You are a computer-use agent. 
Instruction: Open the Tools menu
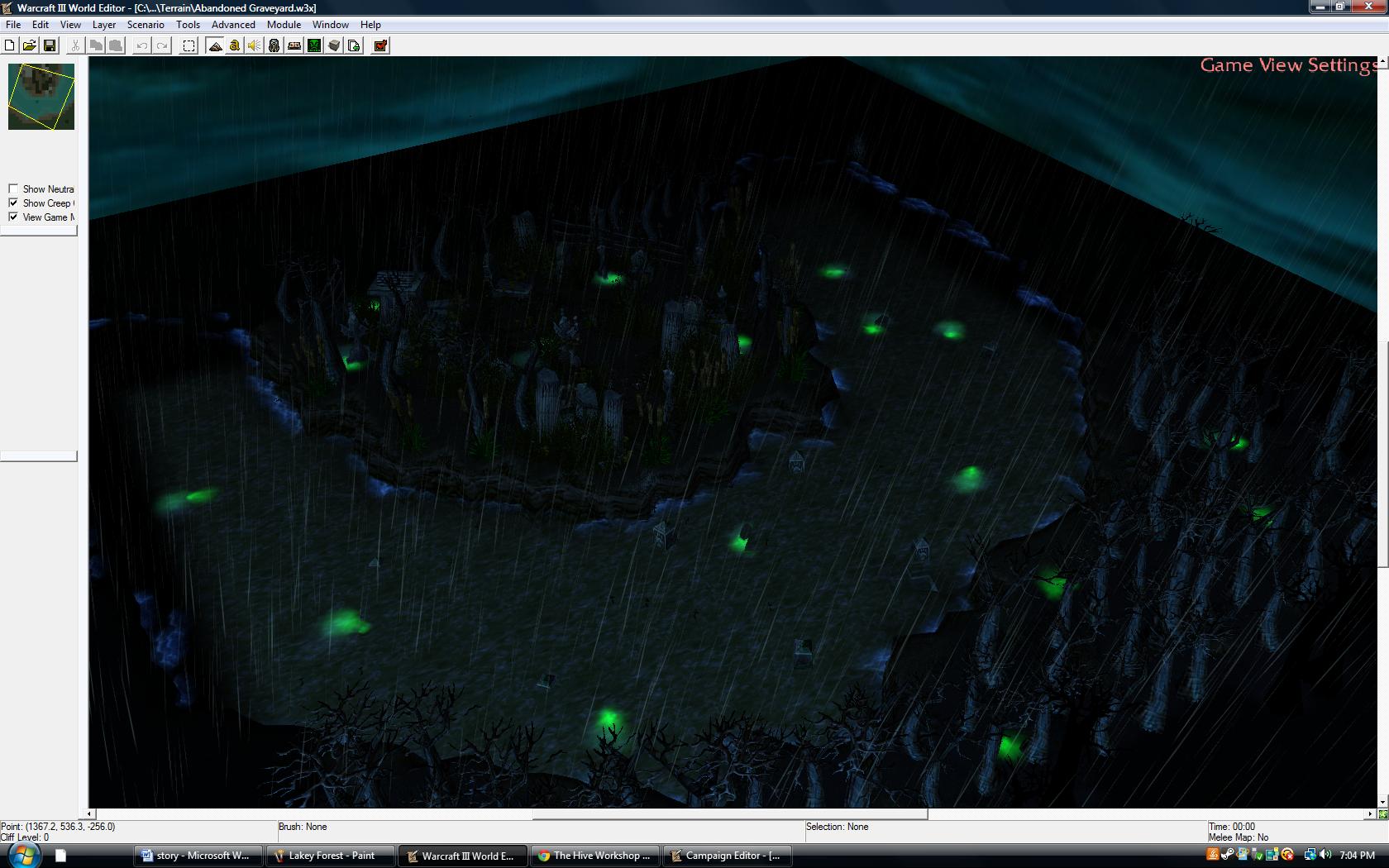pyautogui.click(x=188, y=25)
